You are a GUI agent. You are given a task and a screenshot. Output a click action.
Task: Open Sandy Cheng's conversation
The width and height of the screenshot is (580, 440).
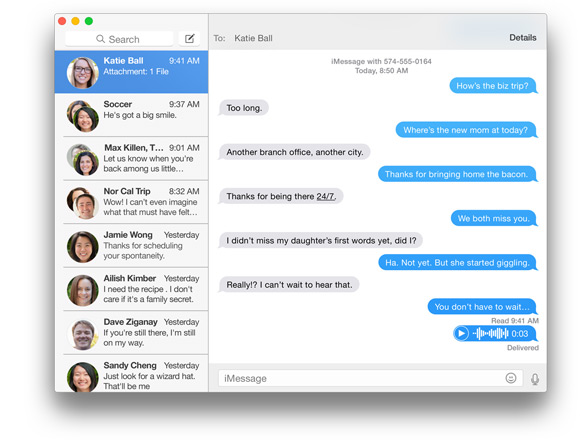[131, 374]
